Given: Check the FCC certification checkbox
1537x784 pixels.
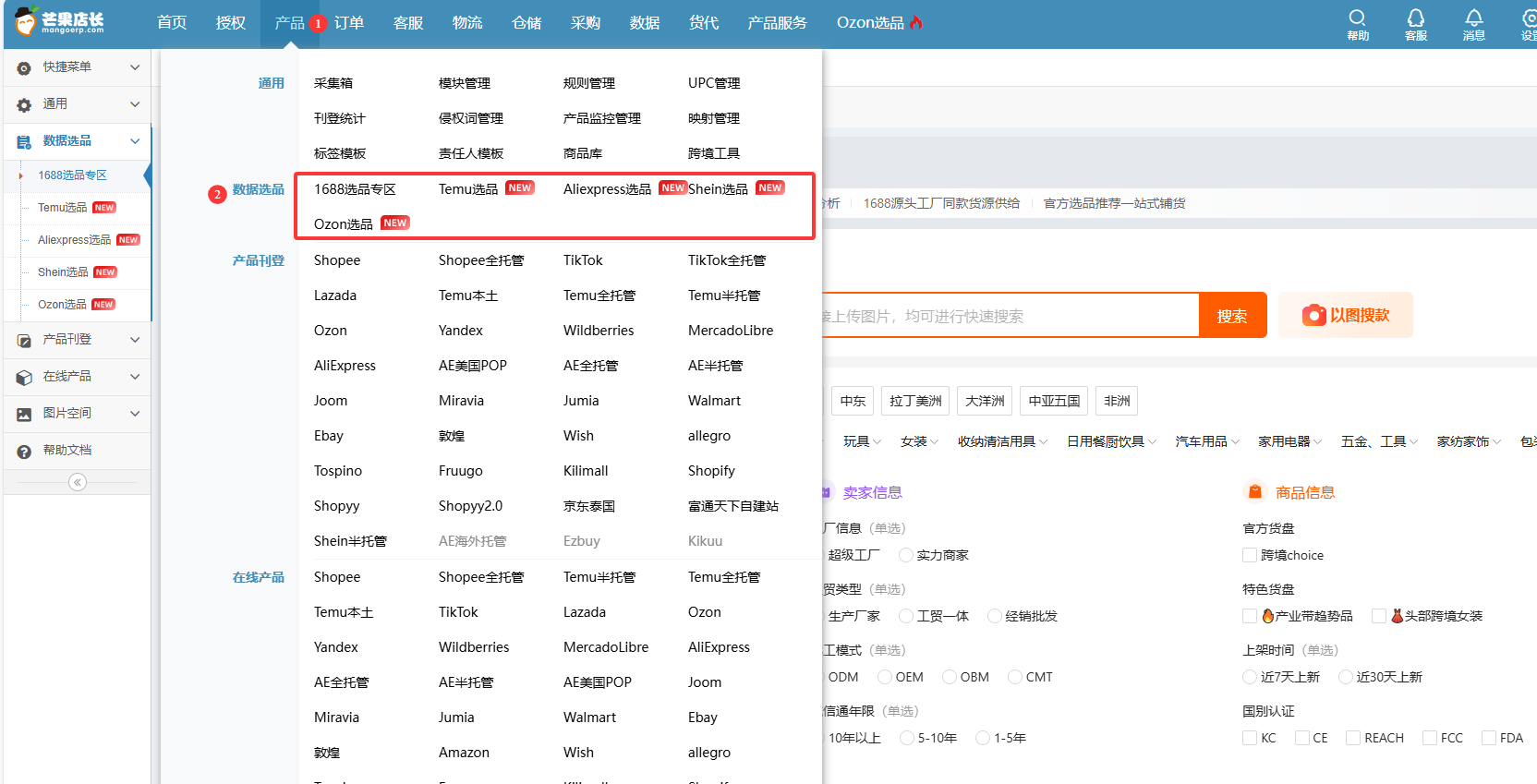Looking at the screenshot, I should [1430, 738].
